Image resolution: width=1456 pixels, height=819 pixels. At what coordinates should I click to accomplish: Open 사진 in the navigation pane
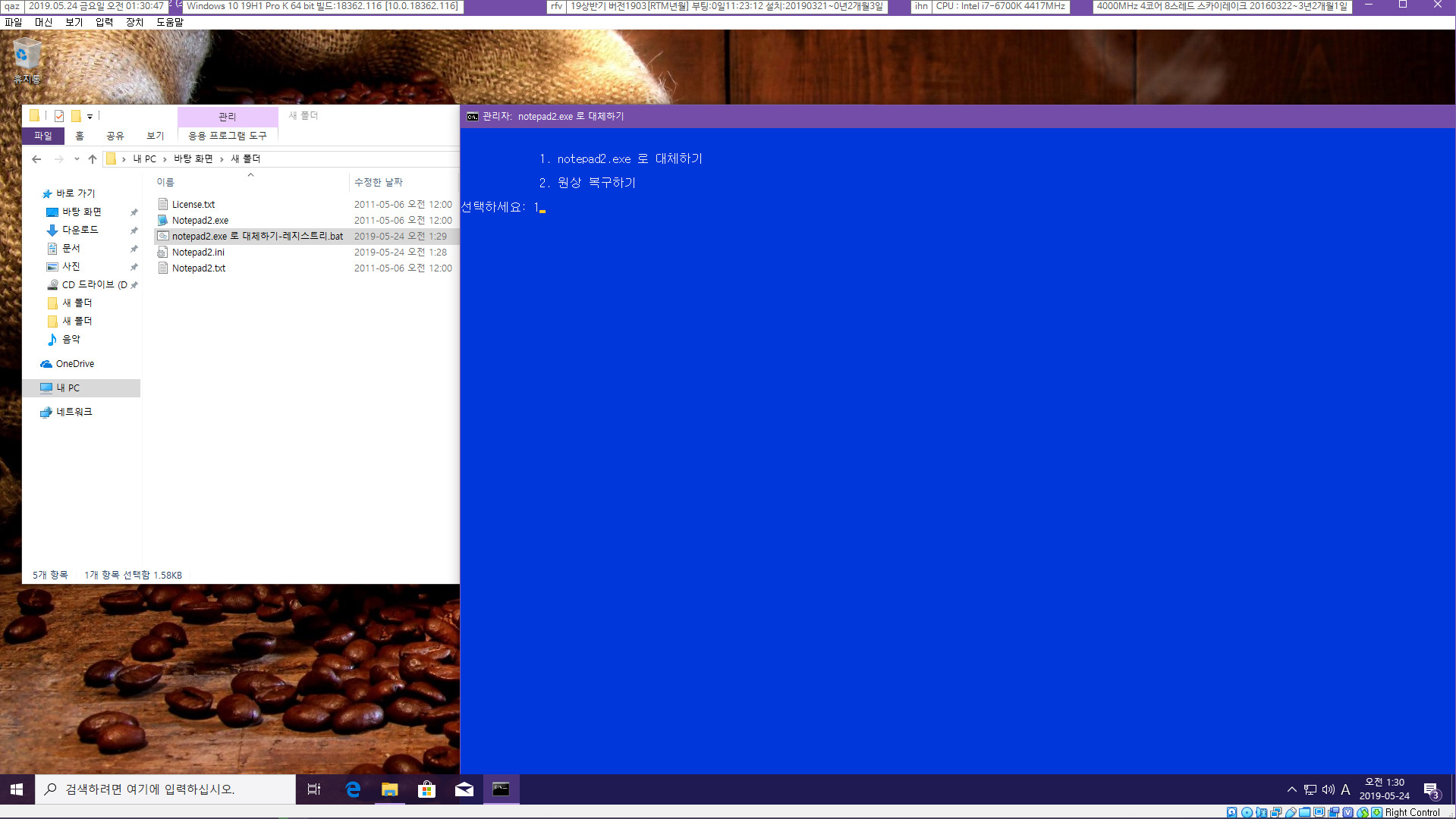tap(71, 266)
